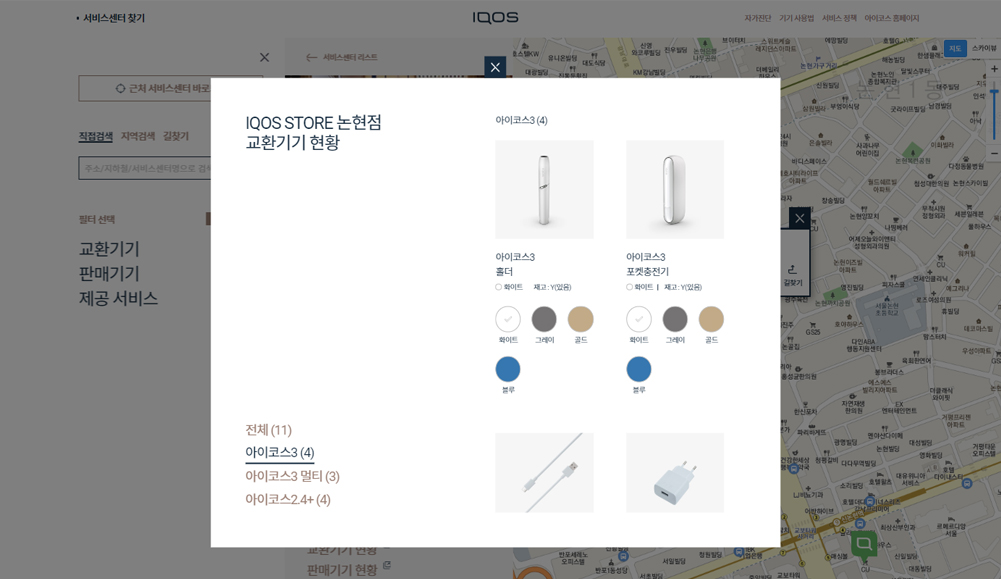Pick gray color for IQOS3 holder

[x=544, y=319]
